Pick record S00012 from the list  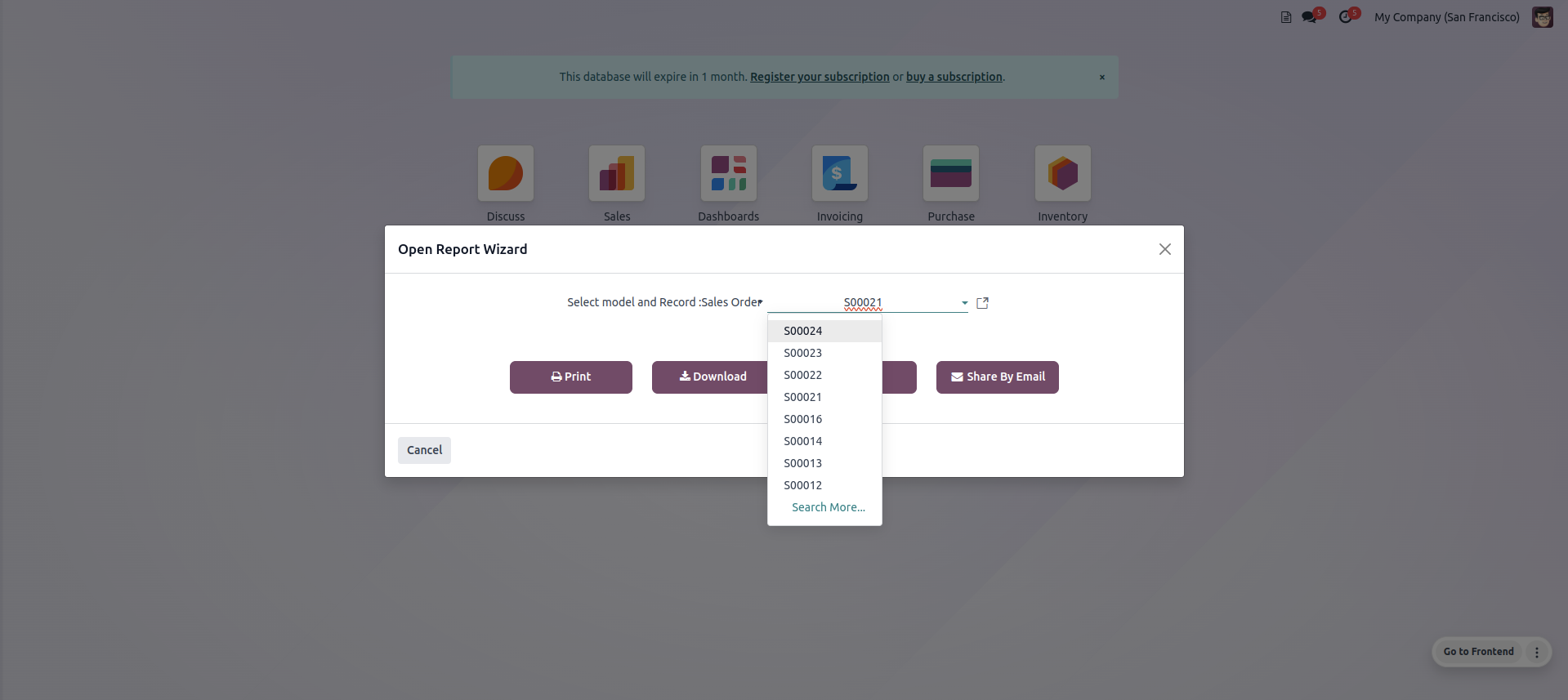pyautogui.click(x=802, y=485)
